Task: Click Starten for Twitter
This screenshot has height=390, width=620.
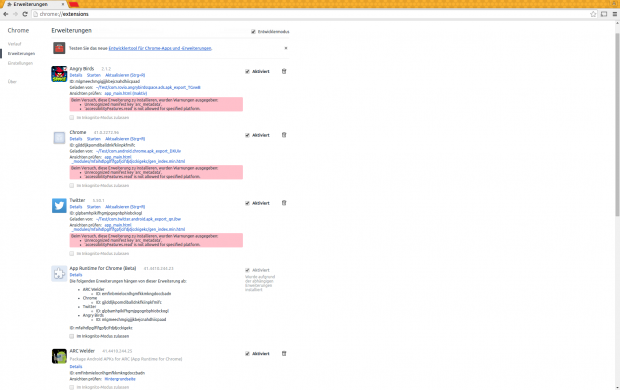Action: pos(94,207)
